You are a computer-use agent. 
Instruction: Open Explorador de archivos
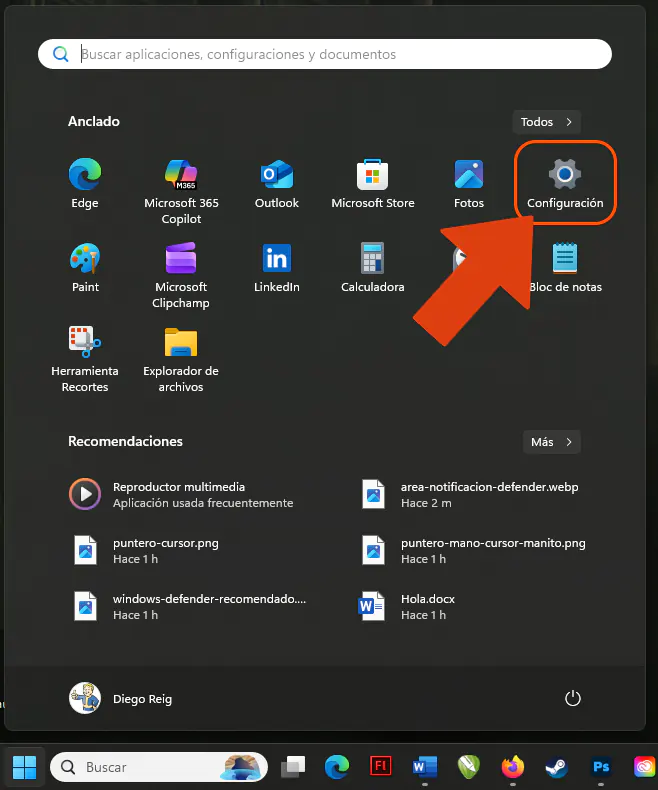point(181,359)
